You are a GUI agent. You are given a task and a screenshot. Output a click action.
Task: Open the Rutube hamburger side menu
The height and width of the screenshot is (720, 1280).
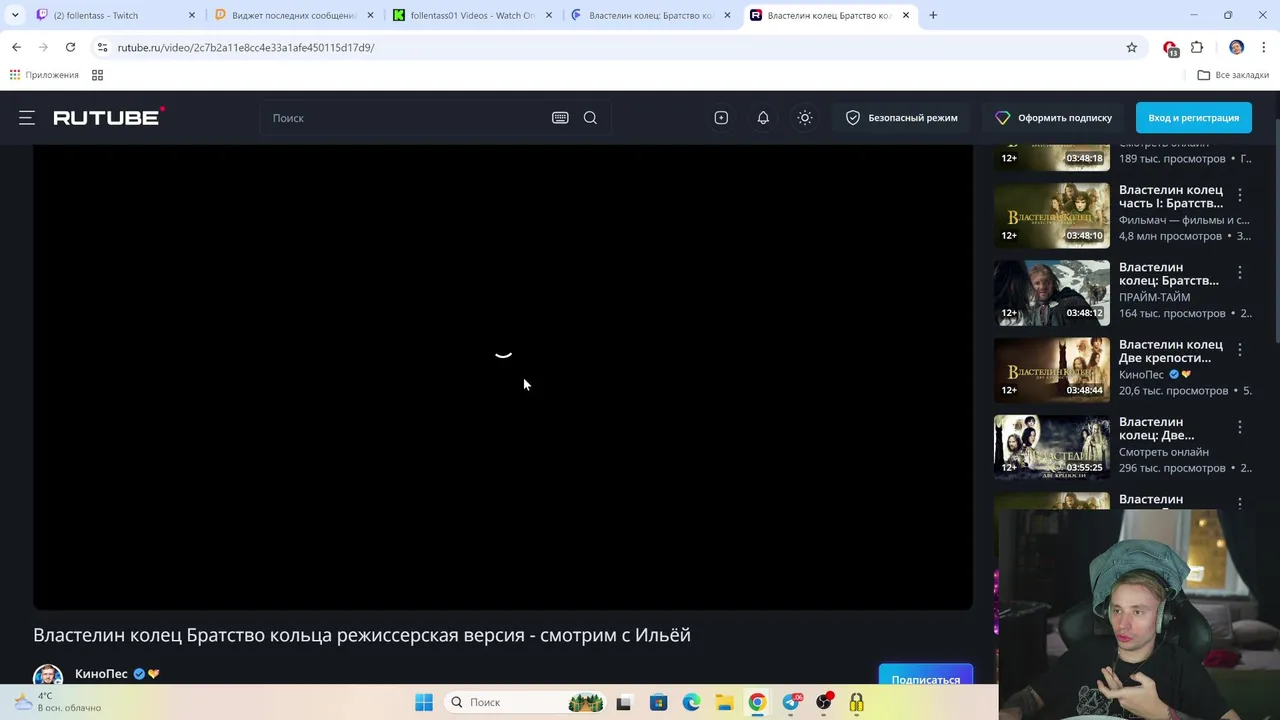tap(27, 118)
